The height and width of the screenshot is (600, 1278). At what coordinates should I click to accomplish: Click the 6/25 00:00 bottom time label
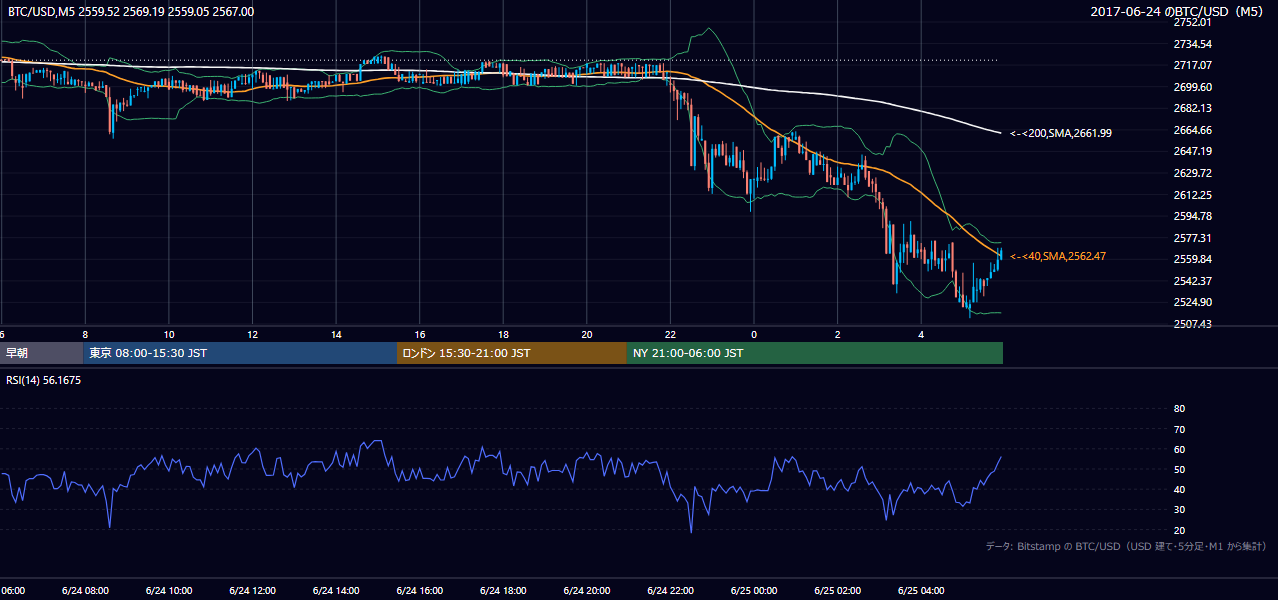[x=753, y=590]
